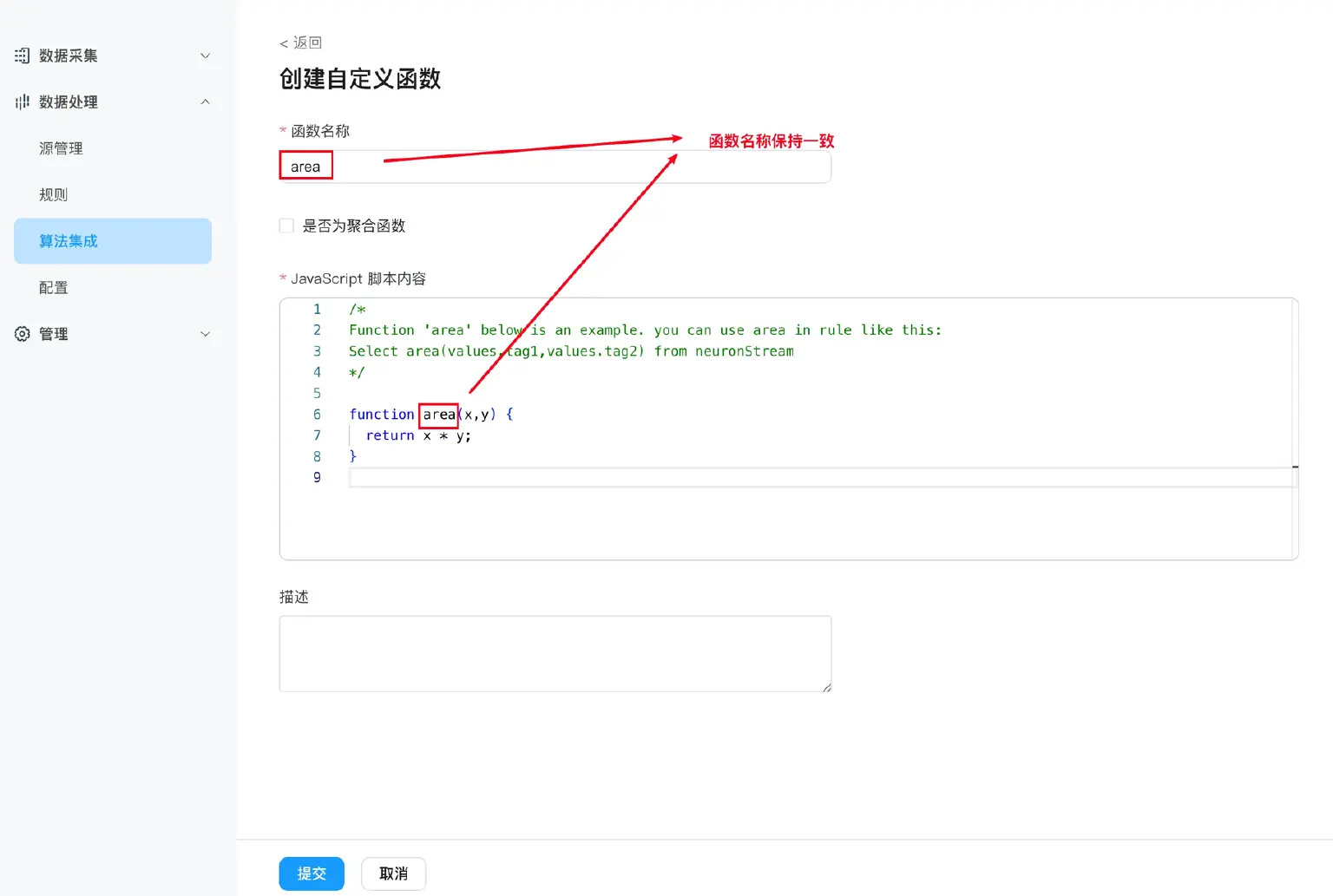Expand the 管理 section chevron
Screen dimensions: 1333x896
205,333
